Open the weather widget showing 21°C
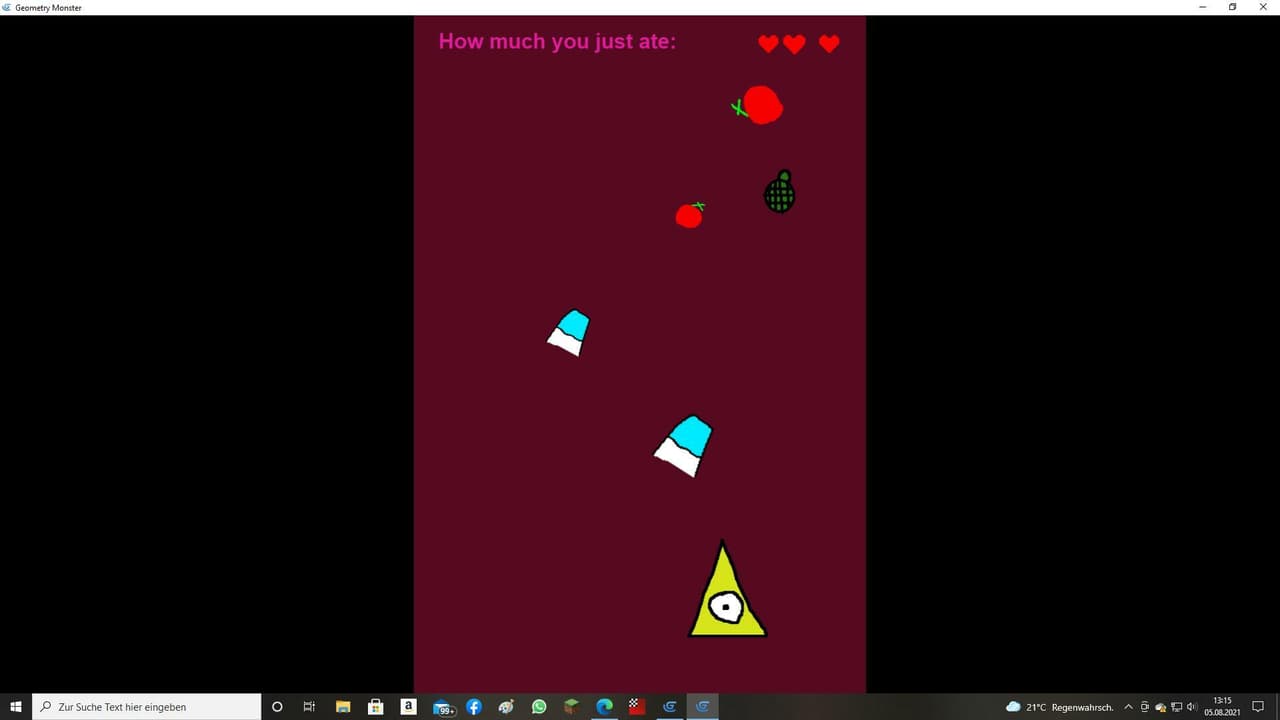 pyautogui.click(x=1060, y=707)
